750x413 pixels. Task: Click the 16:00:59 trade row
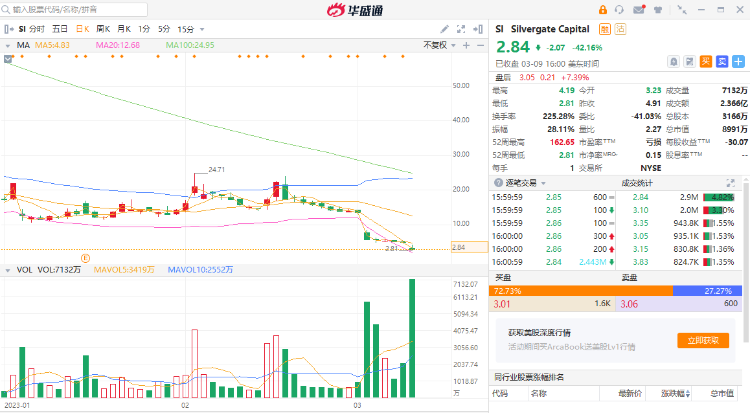click(x=553, y=262)
